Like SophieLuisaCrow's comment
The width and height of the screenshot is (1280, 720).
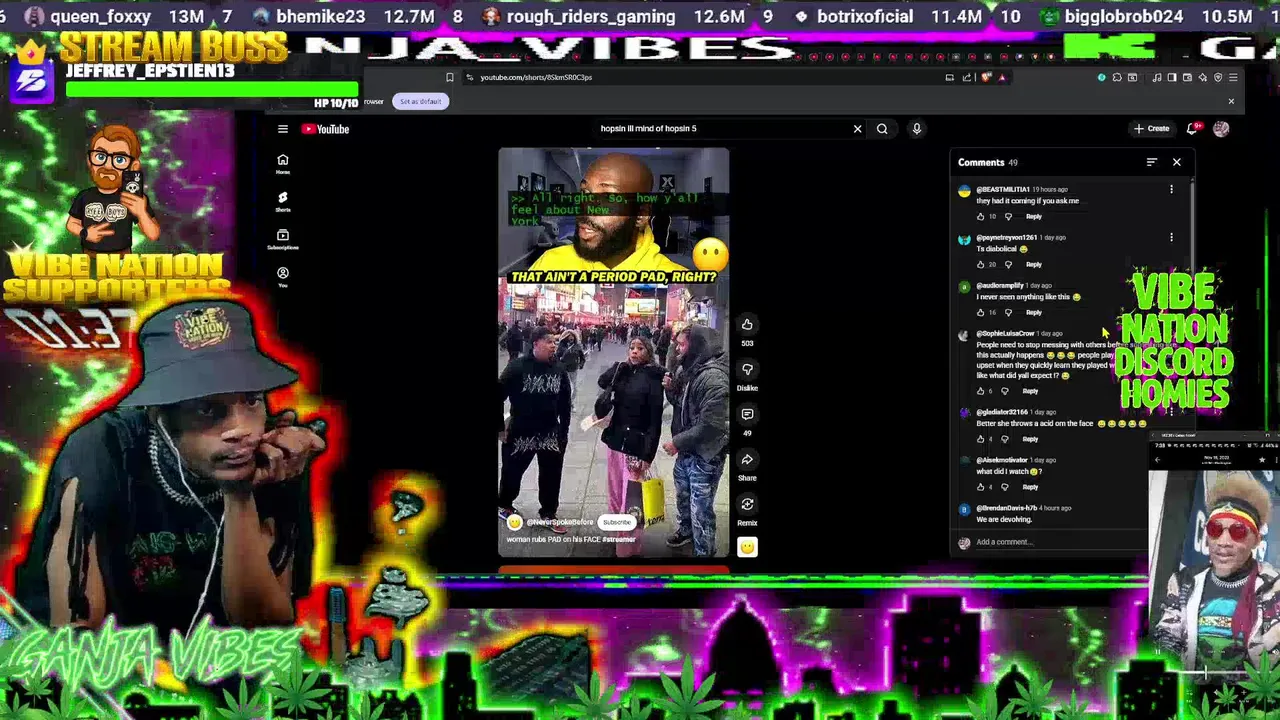pos(981,391)
